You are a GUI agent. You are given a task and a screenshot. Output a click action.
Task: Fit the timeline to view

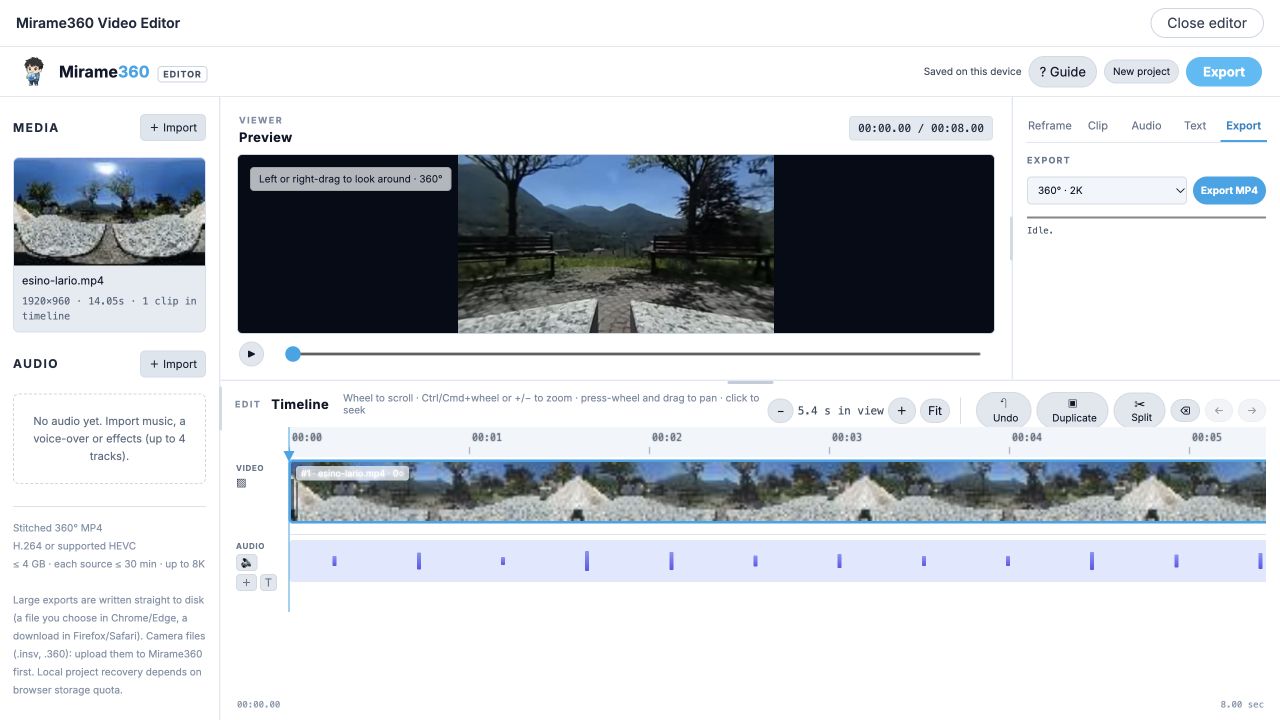(x=935, y=410)
